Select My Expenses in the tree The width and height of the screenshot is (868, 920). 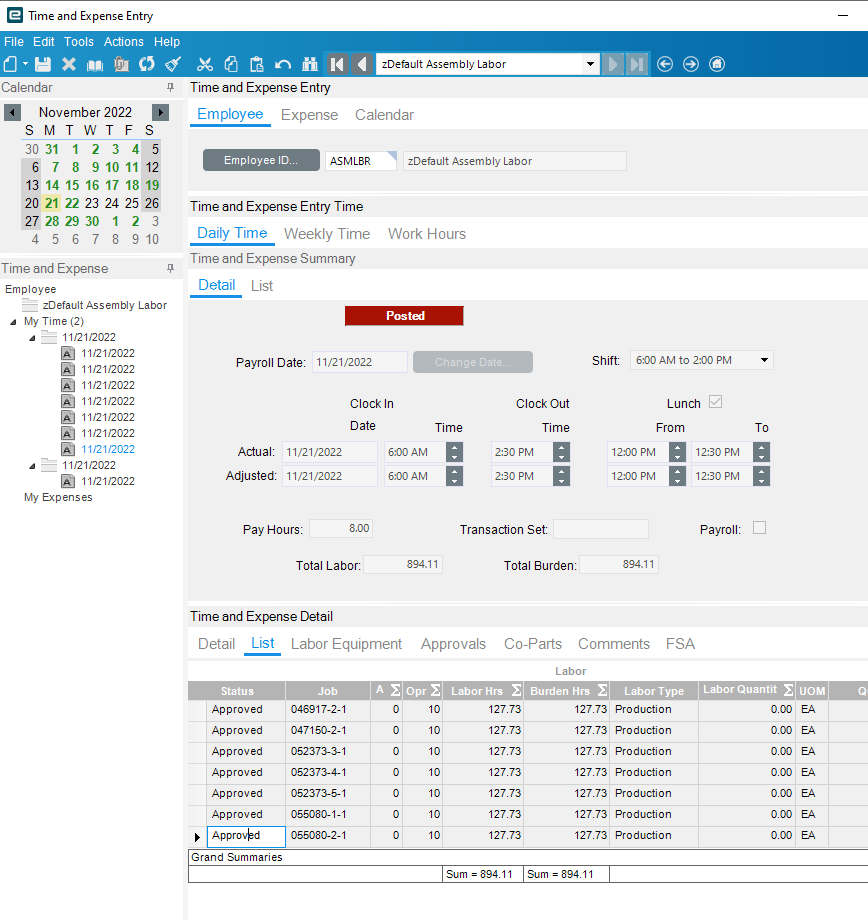58,497
